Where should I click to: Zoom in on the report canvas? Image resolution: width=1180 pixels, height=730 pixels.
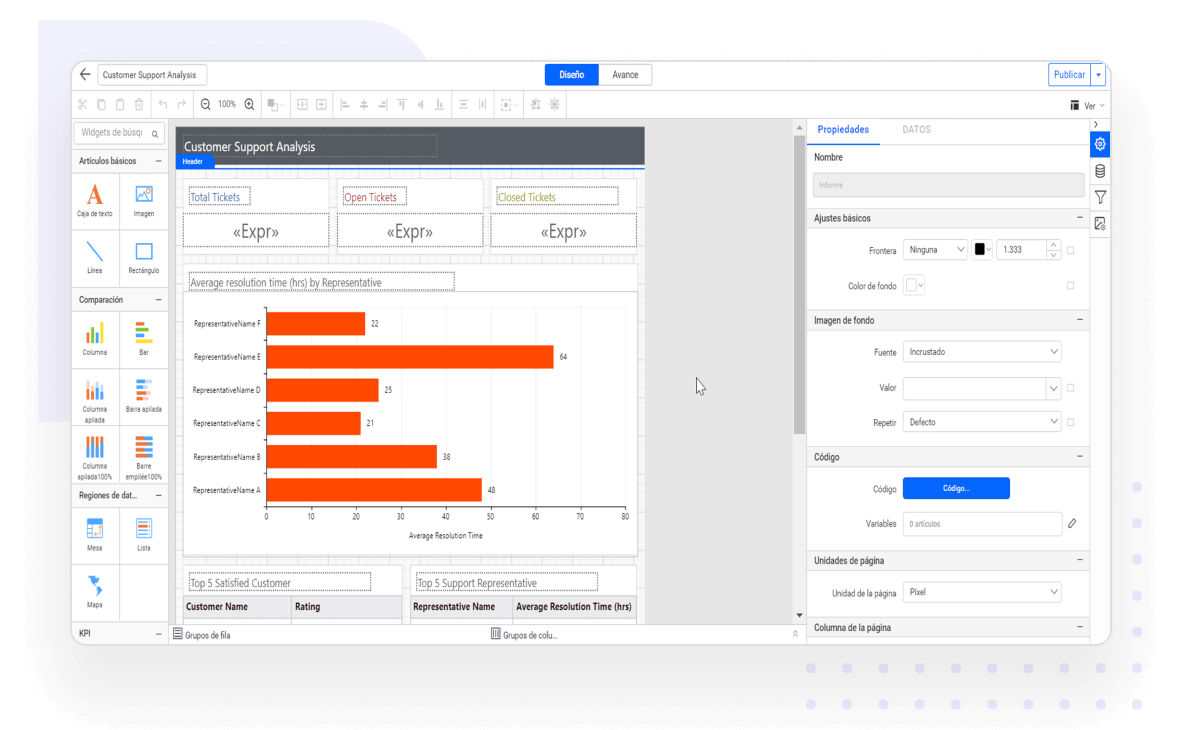pyautogui.click(x=249, y=105)
